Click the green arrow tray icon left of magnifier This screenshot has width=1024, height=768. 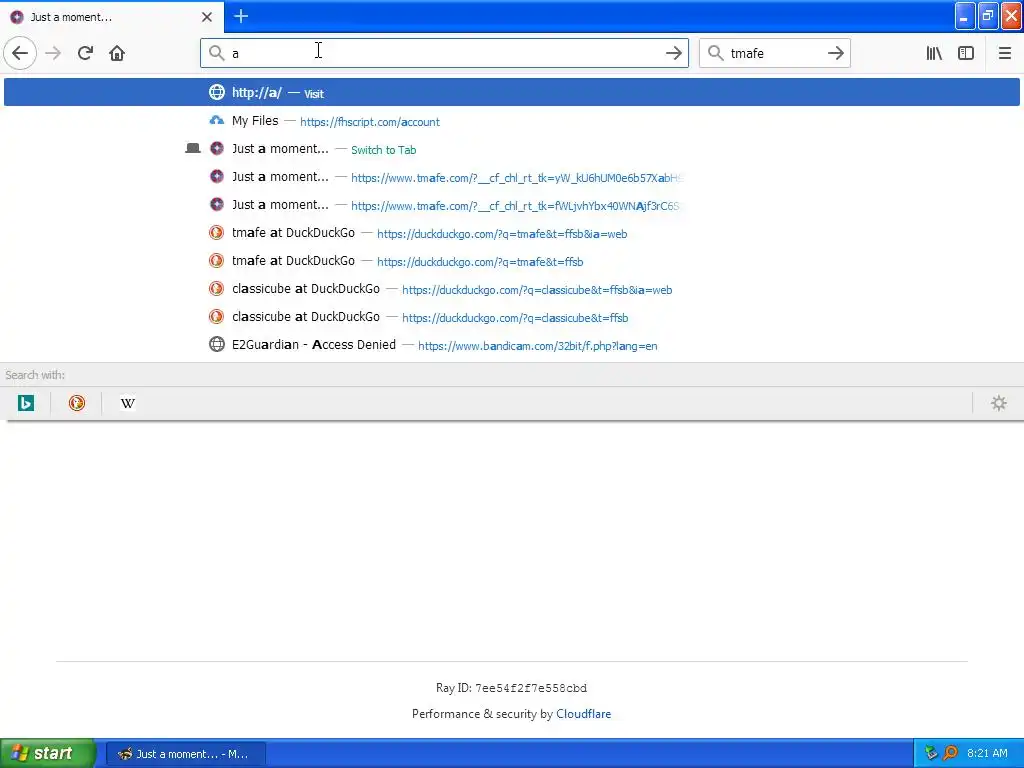coord(931,753)
